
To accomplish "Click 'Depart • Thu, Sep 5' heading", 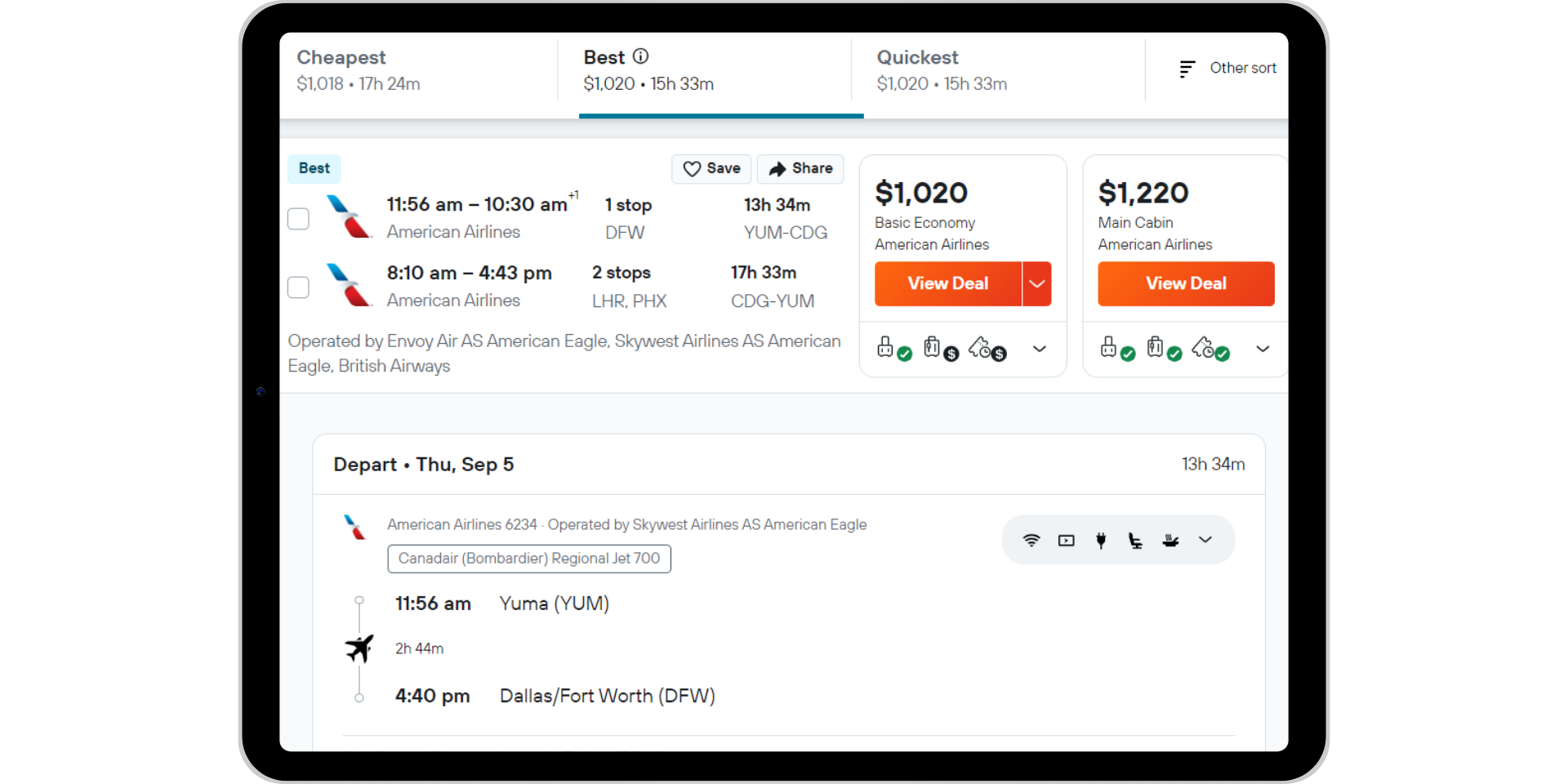I will point(424,465).
